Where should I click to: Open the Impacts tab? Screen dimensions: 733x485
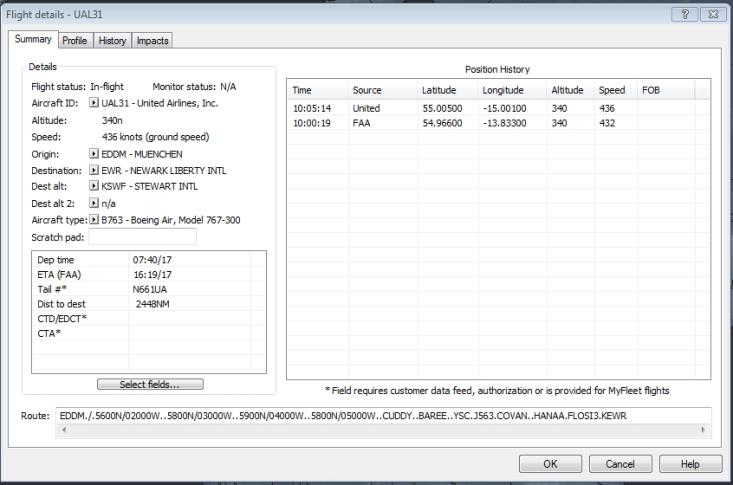(x=152, y=41)
